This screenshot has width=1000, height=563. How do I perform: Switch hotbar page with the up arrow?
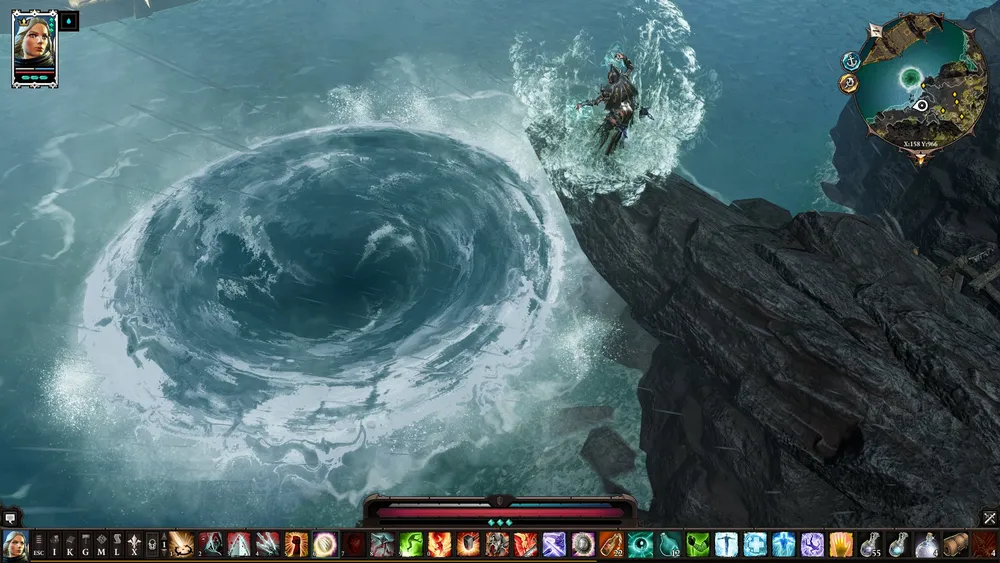(x=164, y=537)
